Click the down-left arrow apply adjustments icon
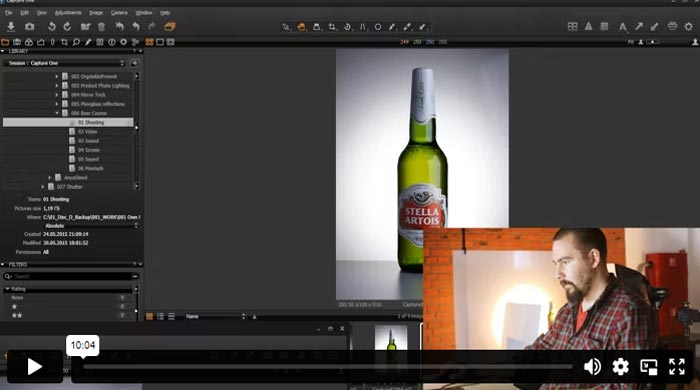Image resolution: width=700 pixels, height=390 pixels. [654, 27]
